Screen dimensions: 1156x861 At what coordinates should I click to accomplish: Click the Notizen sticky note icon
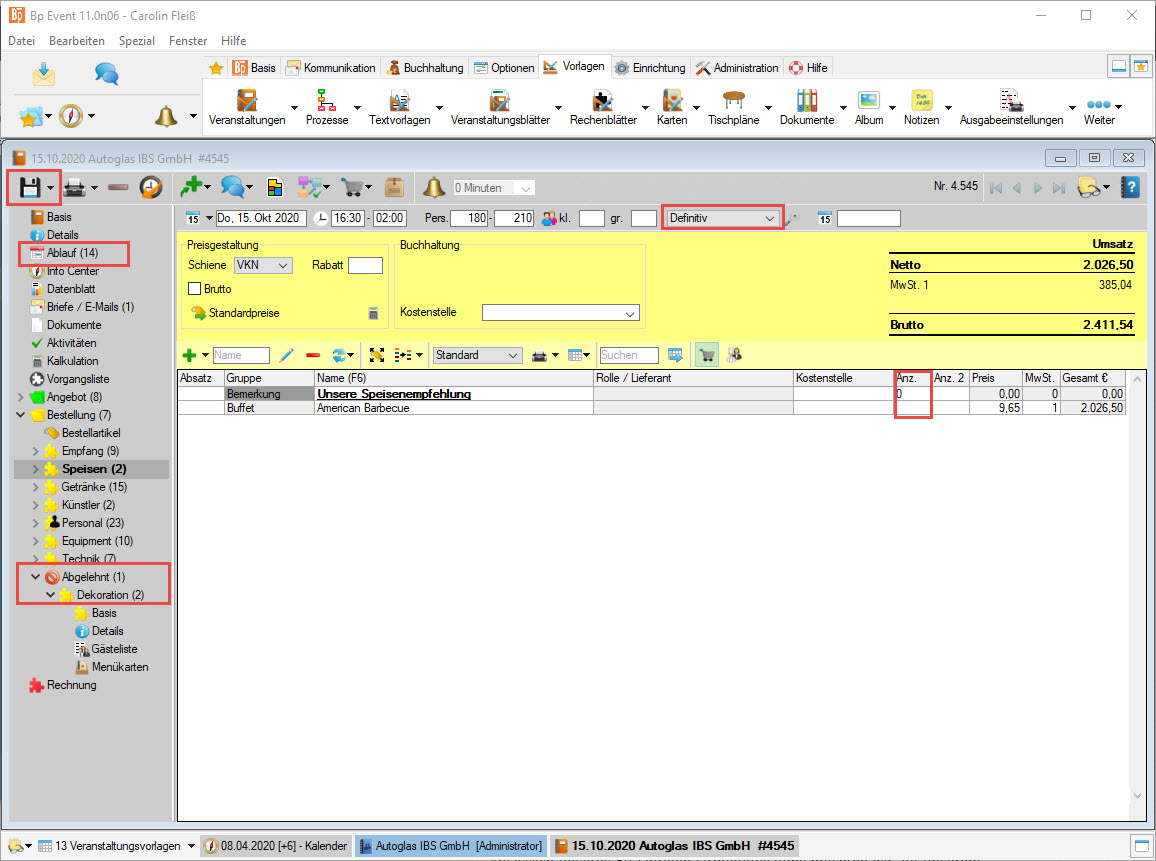tap(921, 101)
